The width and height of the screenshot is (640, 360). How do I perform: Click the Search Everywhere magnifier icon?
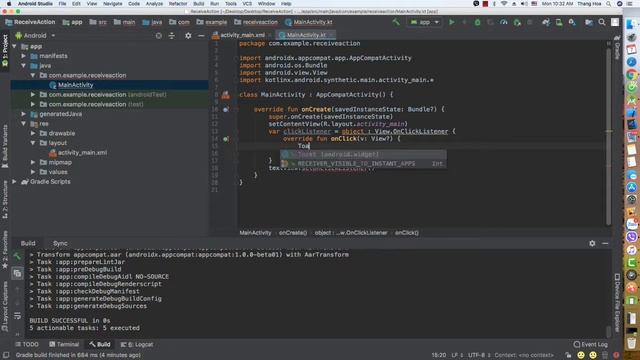602,22
